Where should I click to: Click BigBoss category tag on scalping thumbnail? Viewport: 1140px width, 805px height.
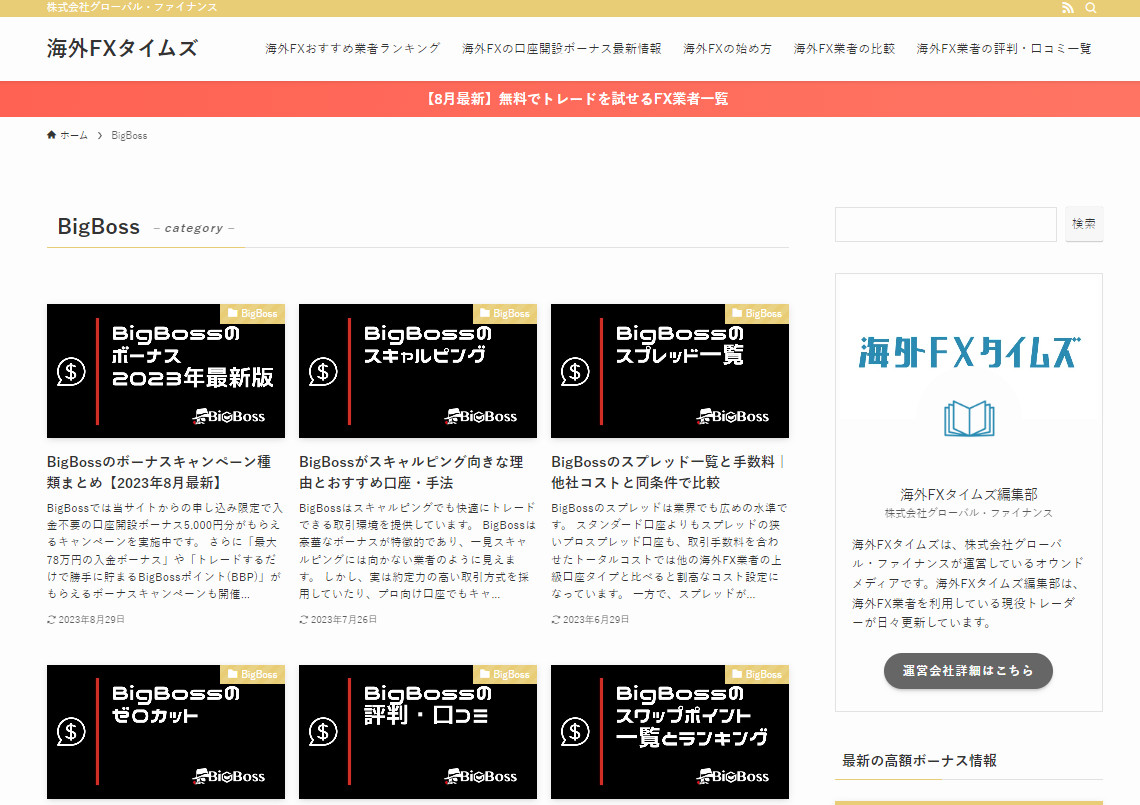505,314
